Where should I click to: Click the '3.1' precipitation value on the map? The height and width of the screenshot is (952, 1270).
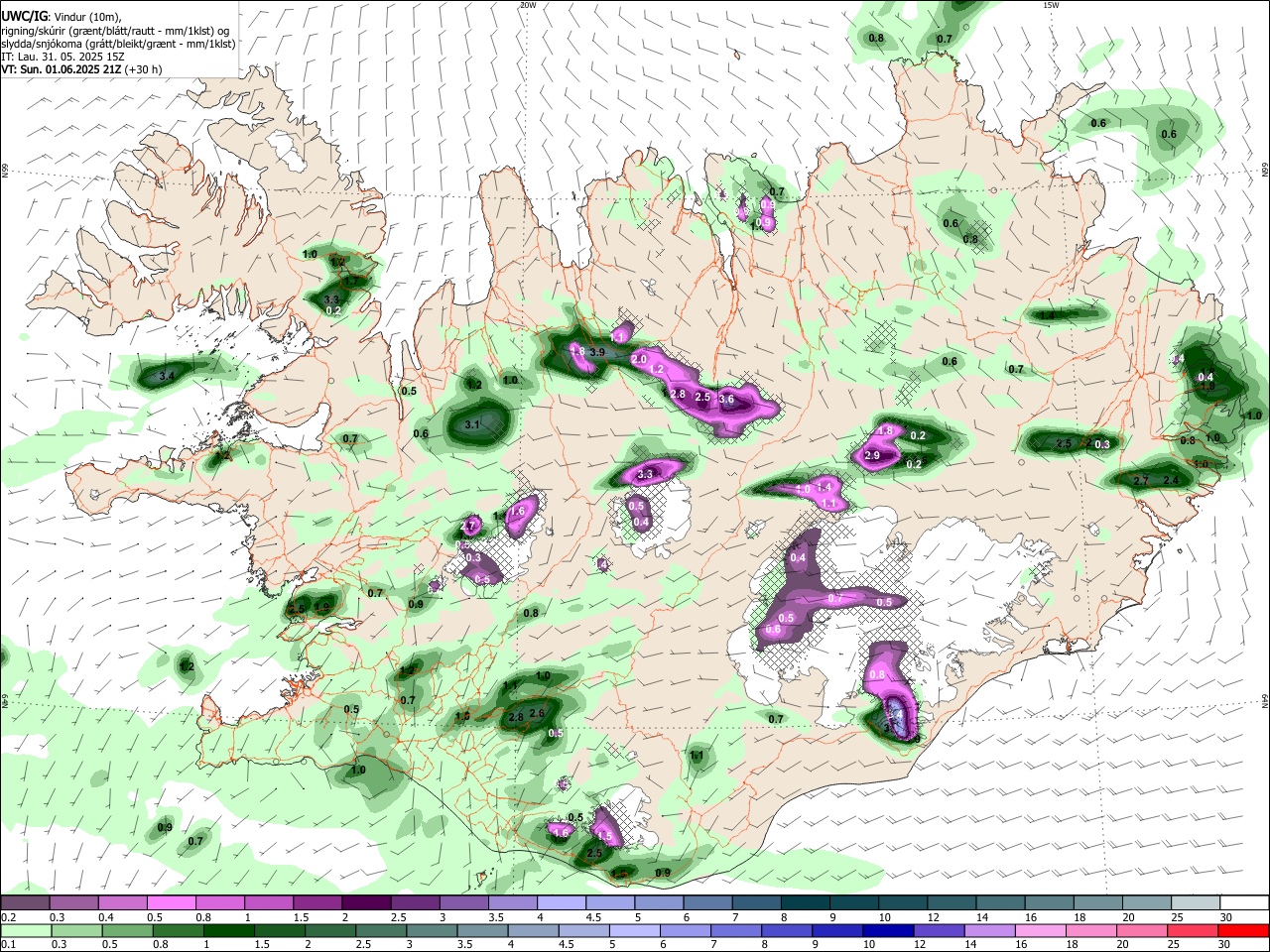472,425
